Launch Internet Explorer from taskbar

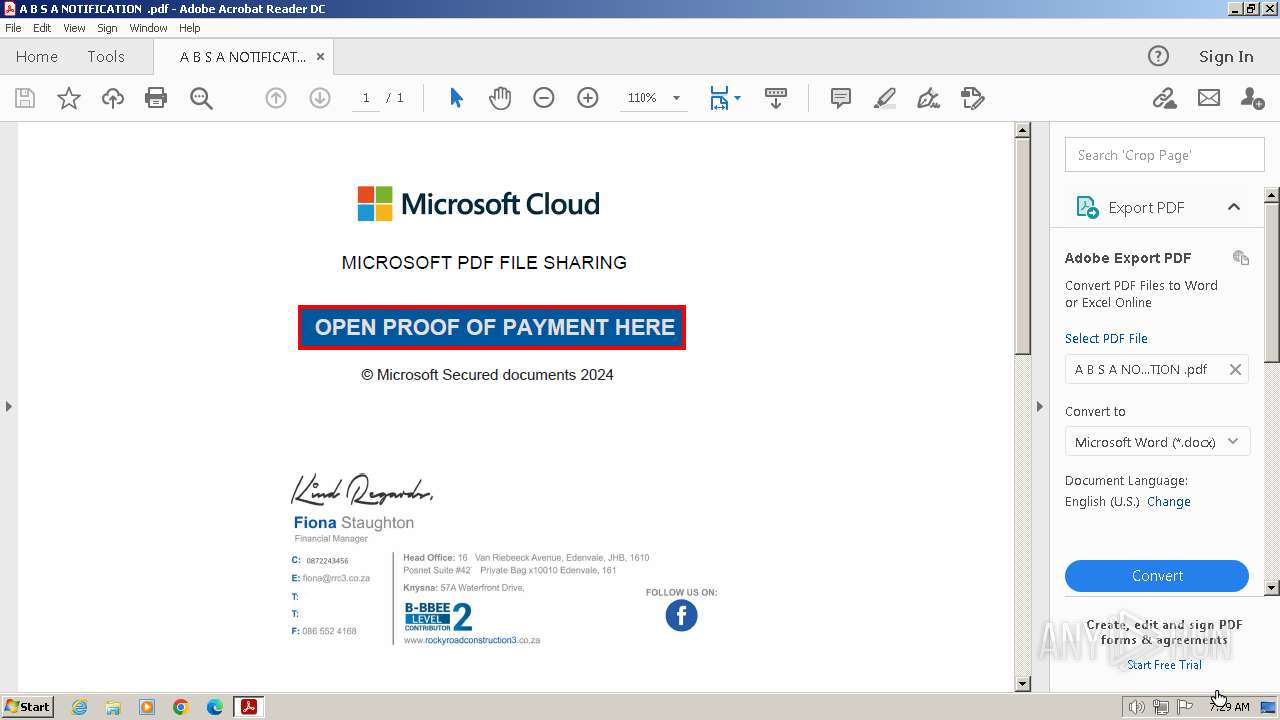tap(79, 707)
